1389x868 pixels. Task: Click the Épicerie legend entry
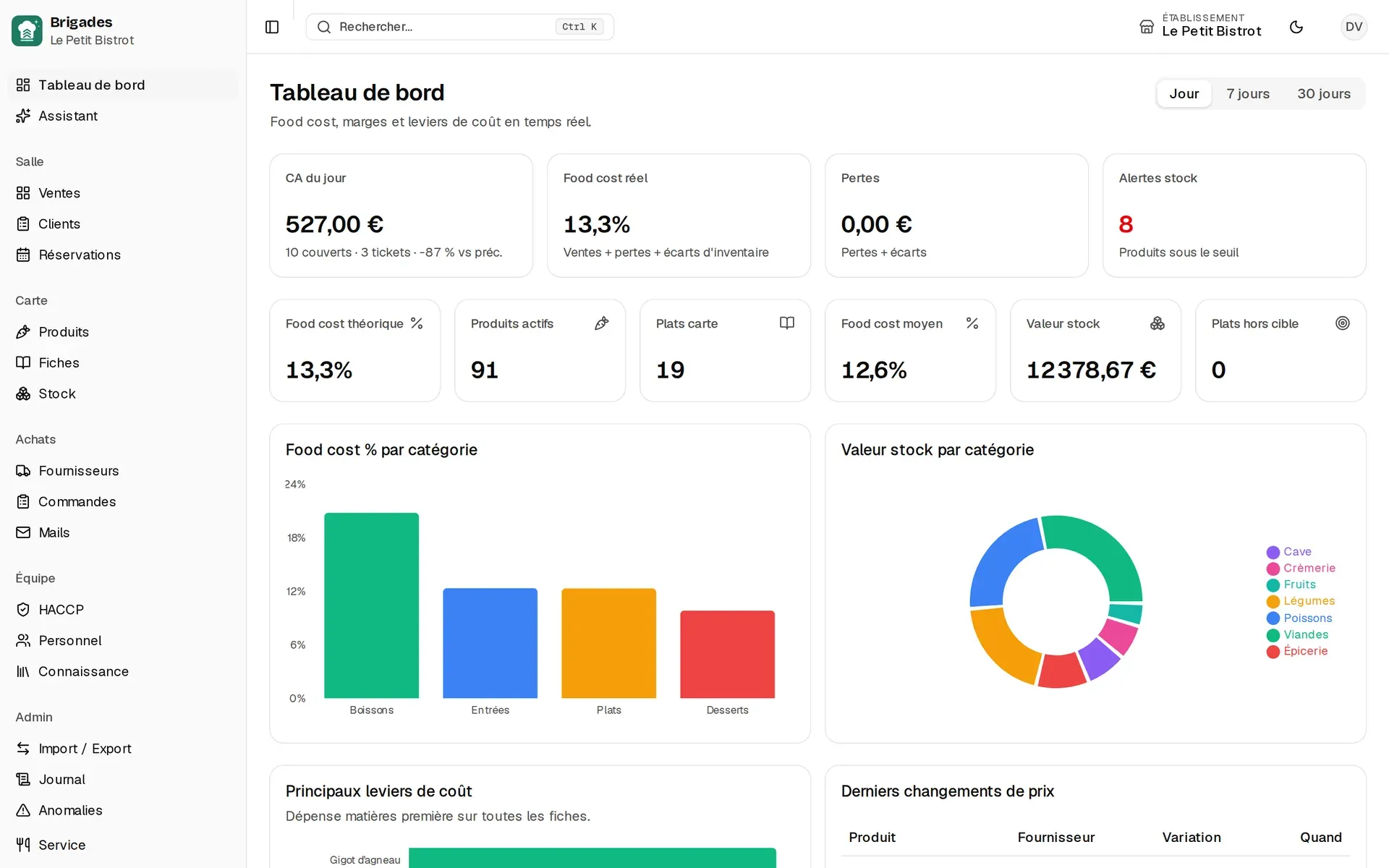(x=1297, y=651)
